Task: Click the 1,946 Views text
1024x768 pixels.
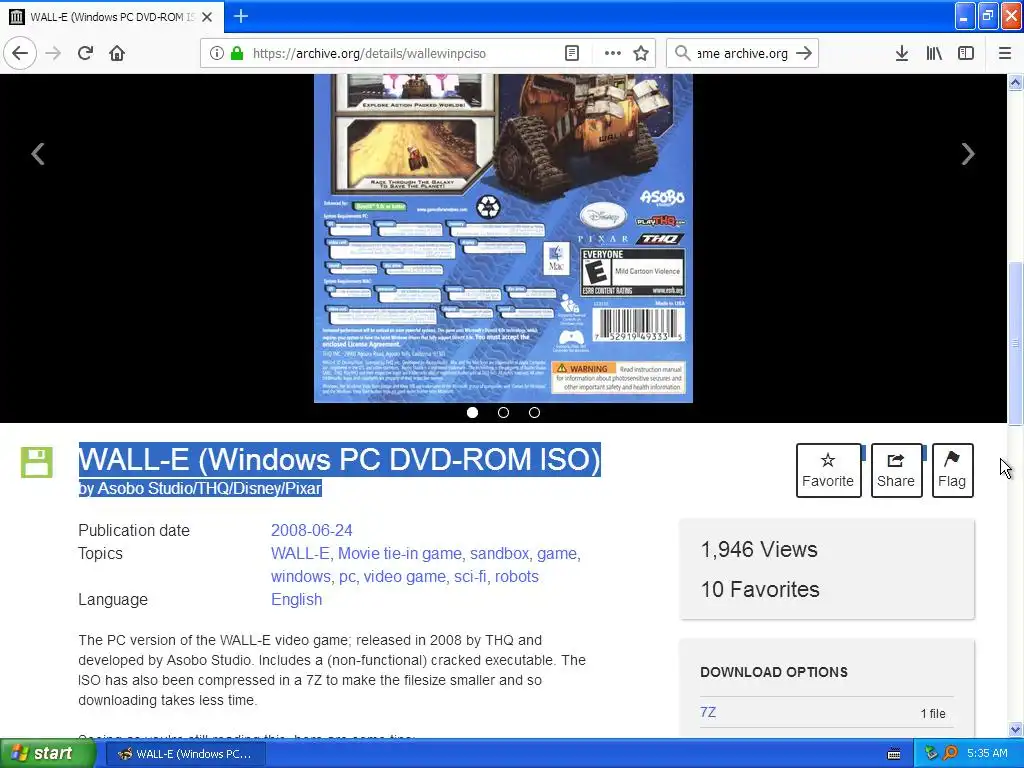Action: [x=759, y=549]
